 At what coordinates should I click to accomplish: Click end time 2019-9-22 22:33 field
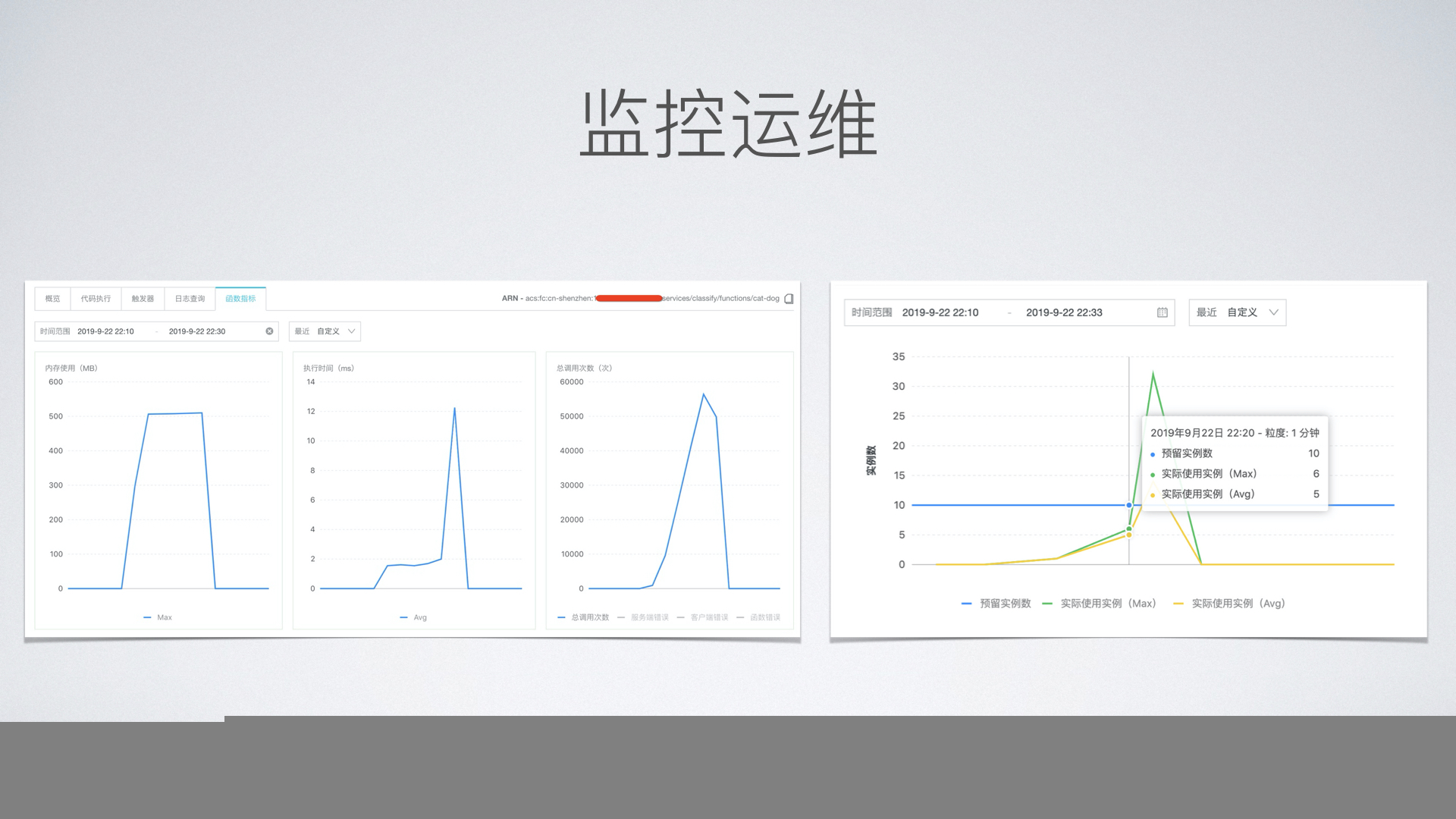pyautogui.click(x=1064, y=312)
